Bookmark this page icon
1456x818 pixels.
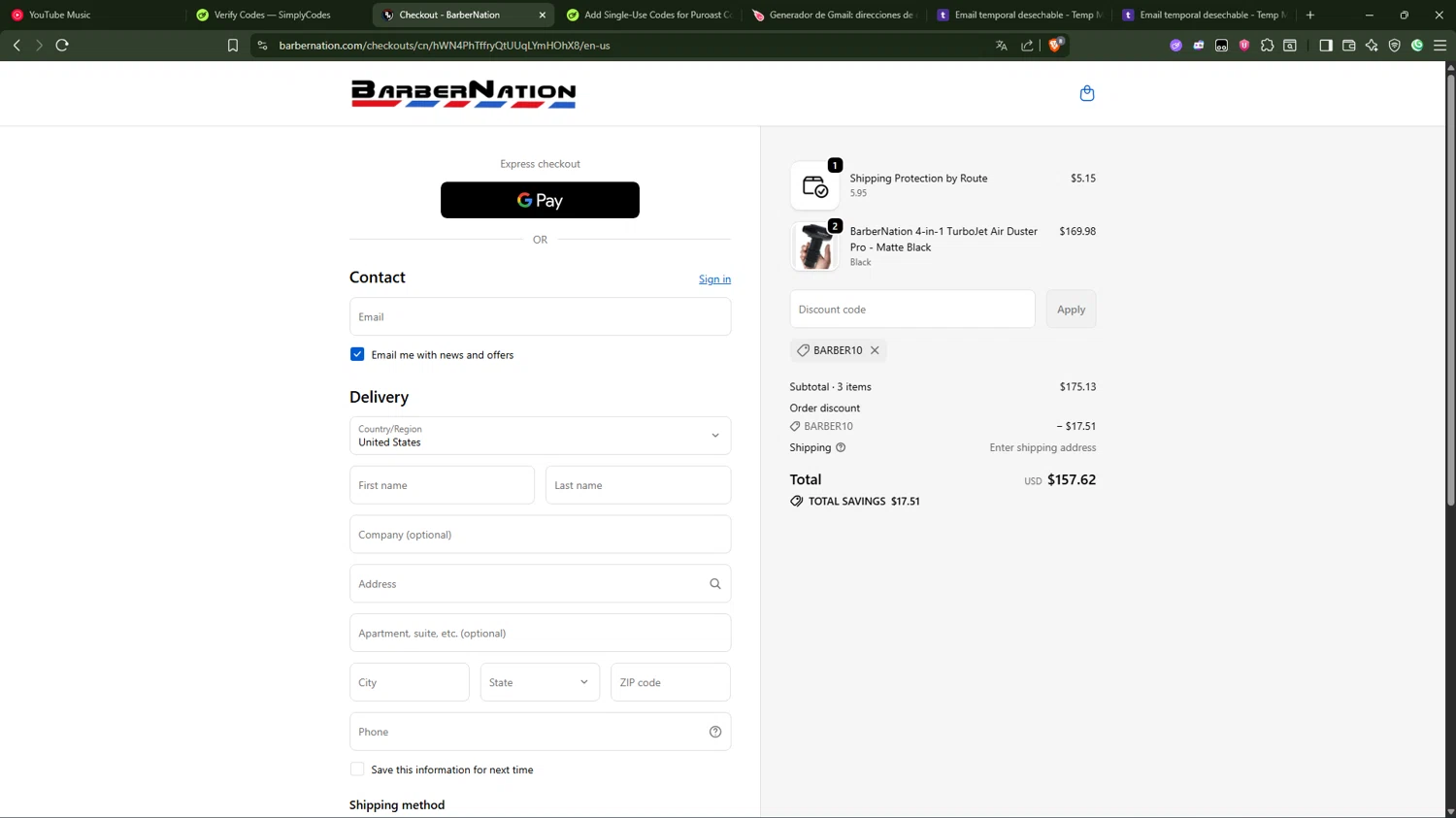click(233, 45)
